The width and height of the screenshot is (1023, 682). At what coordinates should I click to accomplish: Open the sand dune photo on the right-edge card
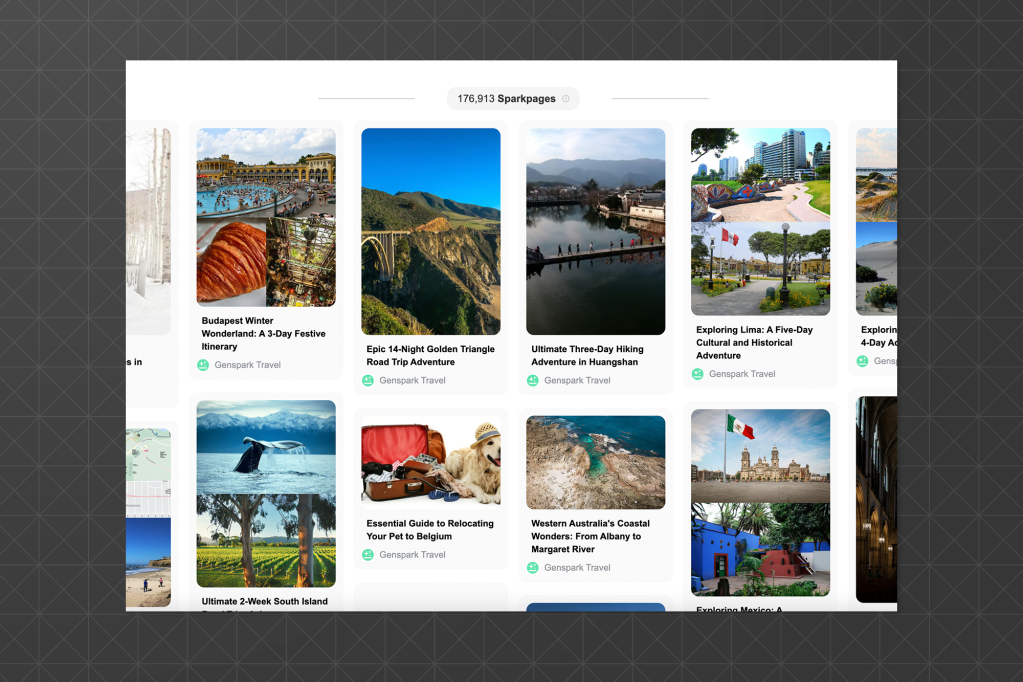(876, 269)
